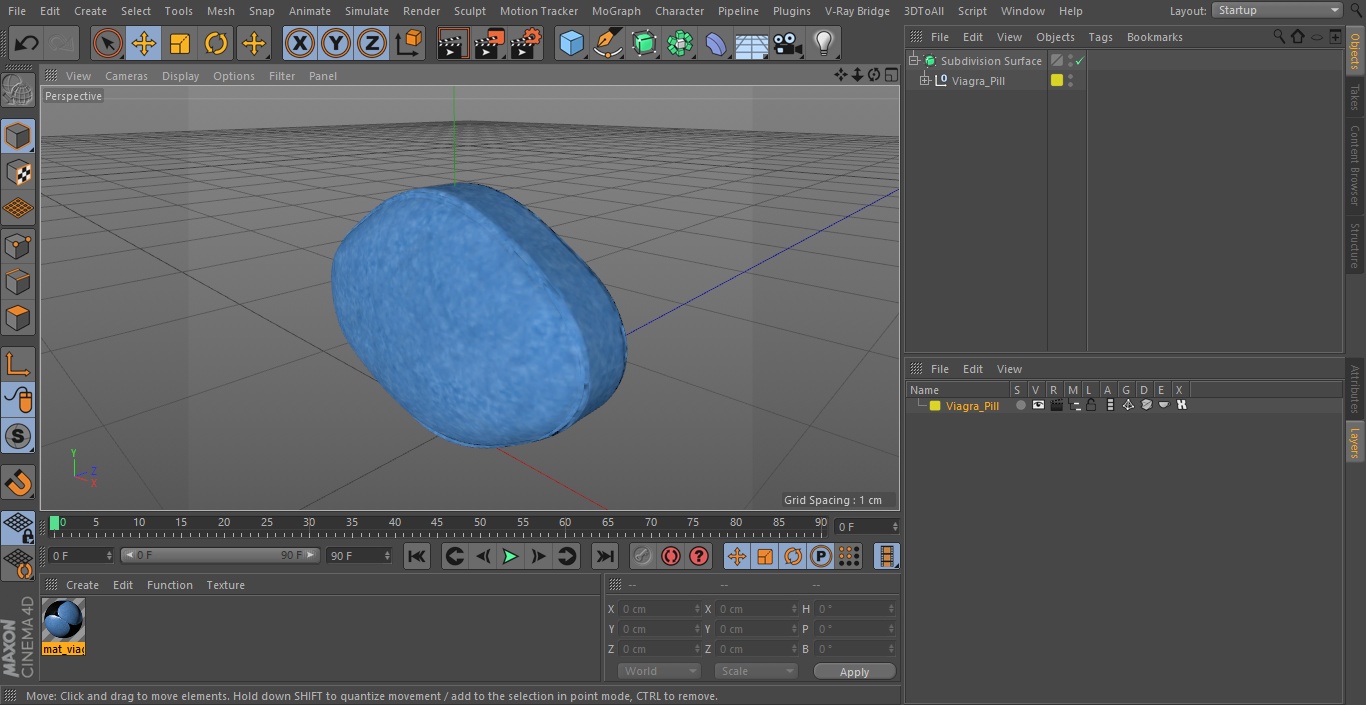Viewport: 1366px width, 705px height.
Task: Select the Live Selection tool
Action: (108, 43)
